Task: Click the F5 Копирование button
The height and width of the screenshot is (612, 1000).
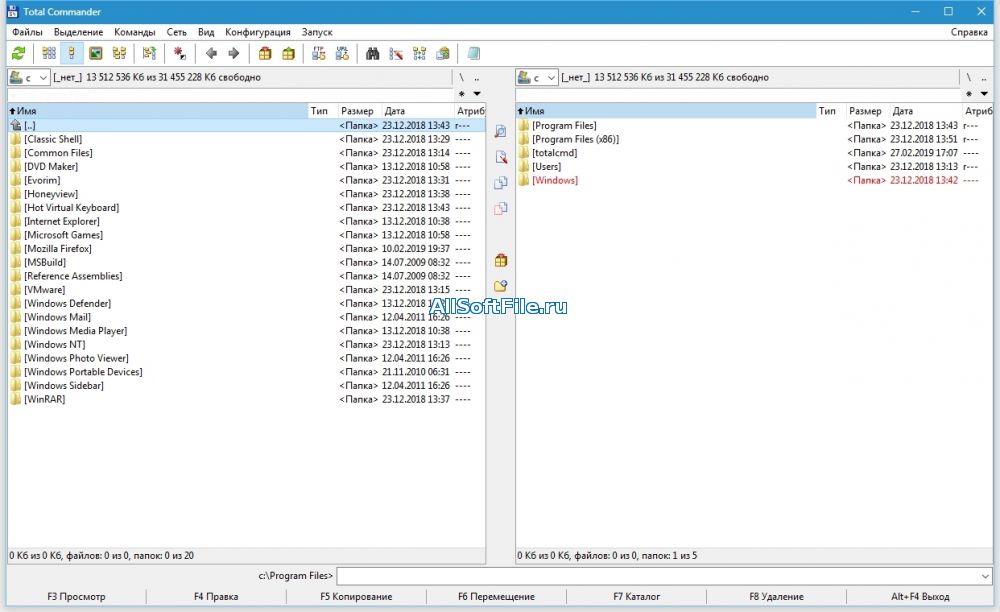Action: tap(356, 597)
